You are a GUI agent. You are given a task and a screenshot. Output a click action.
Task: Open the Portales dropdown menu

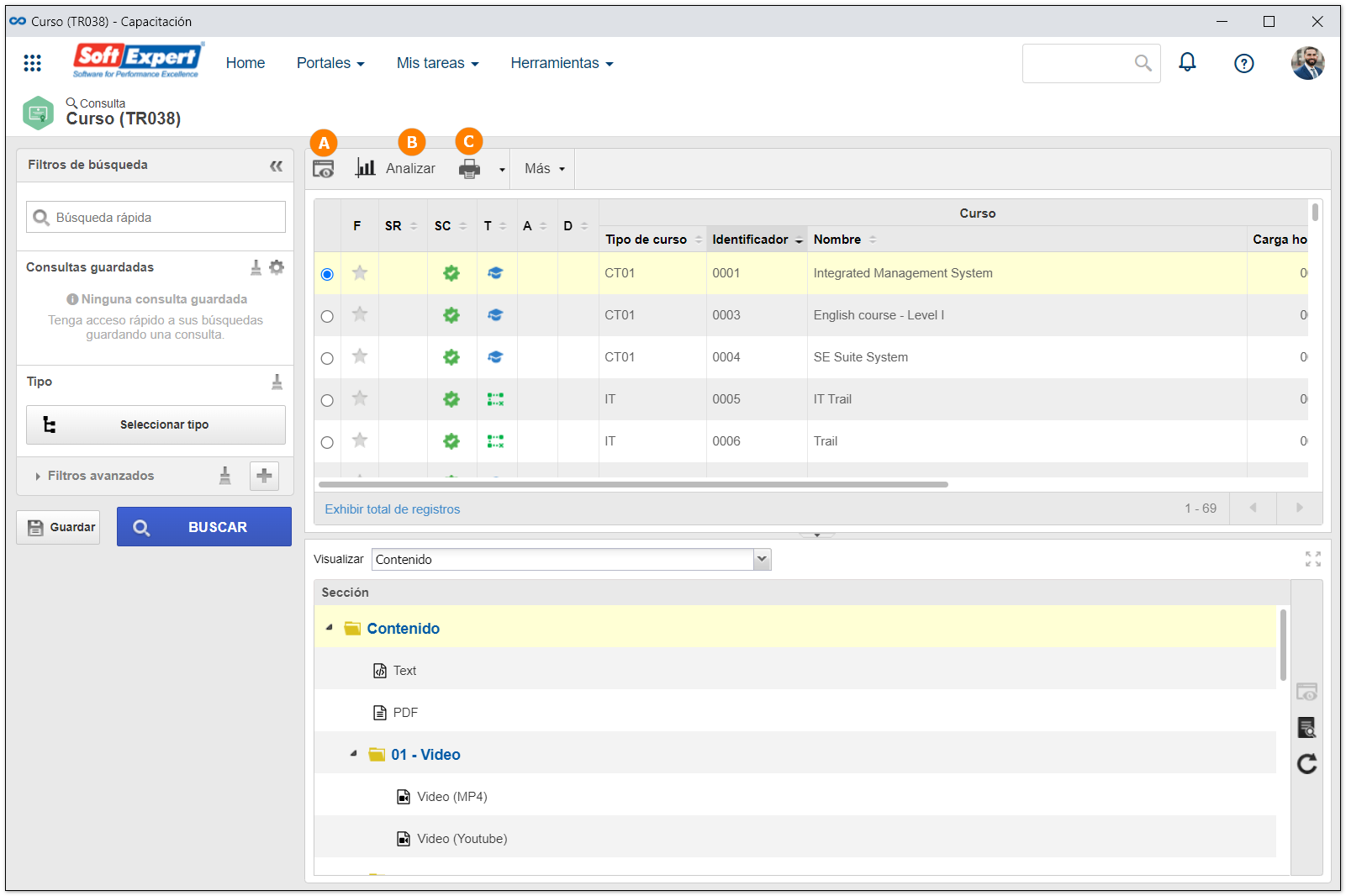pos(330,63)
